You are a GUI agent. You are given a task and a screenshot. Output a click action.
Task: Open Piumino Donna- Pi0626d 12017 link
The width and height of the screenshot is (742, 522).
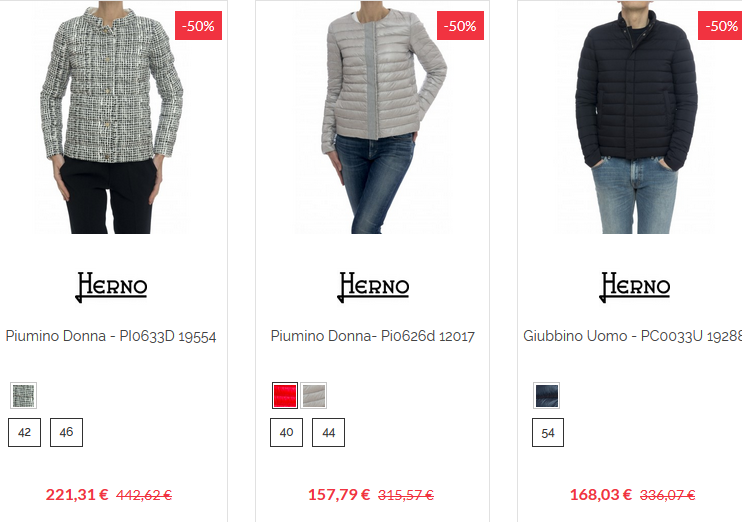pos(372,336)
